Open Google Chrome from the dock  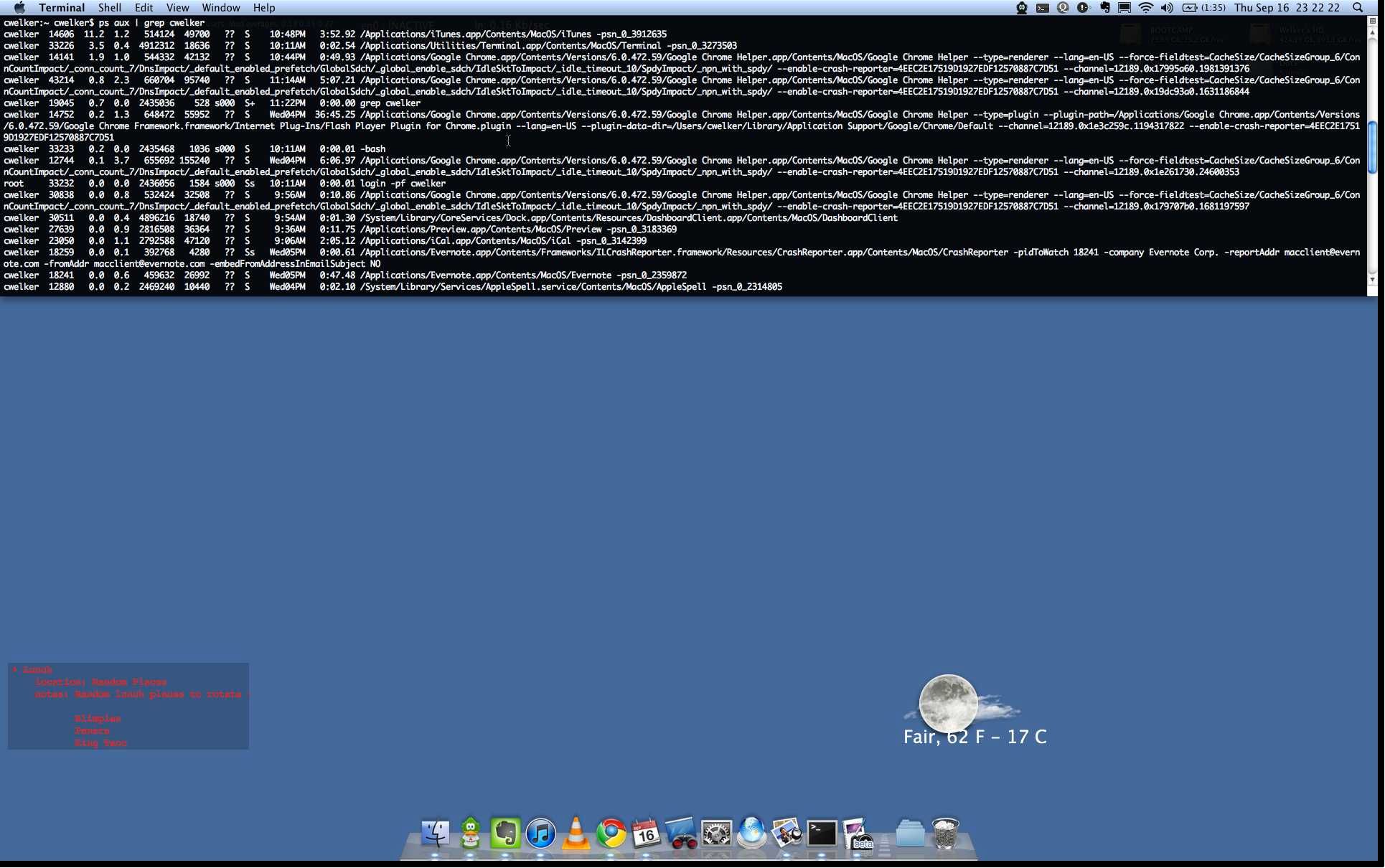(611, 834)
